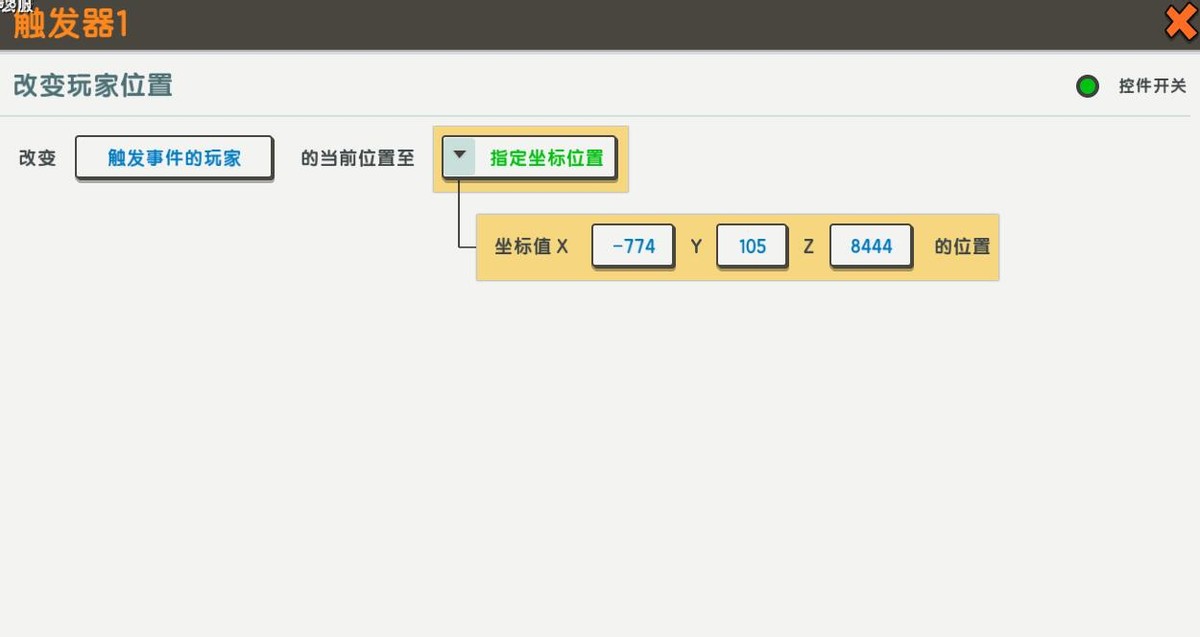Click the Z axis label
The height and width of the screenshot is (637, 1200).
[x=809, y=246]
